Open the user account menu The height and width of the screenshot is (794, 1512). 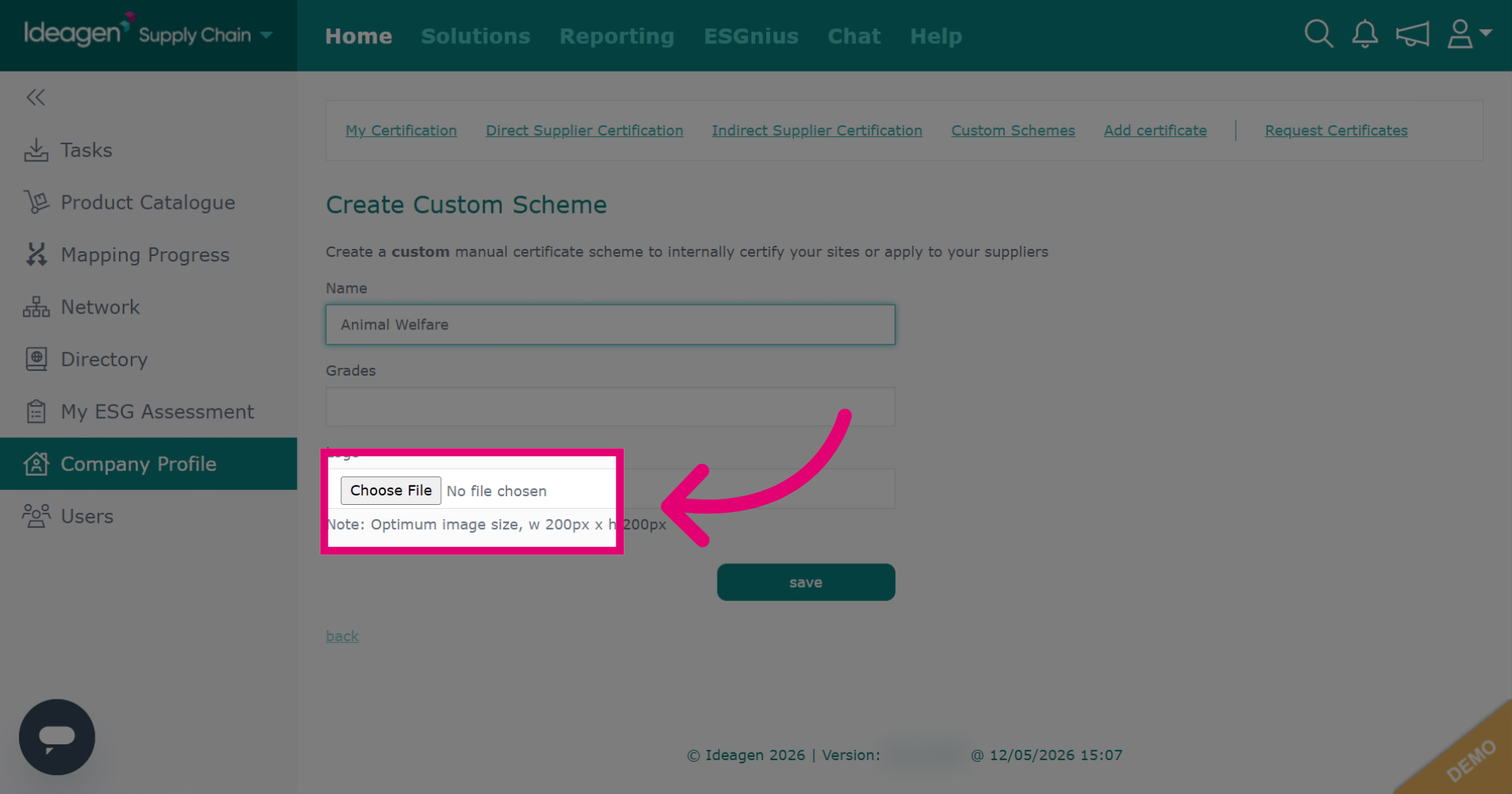[1469, 34]
